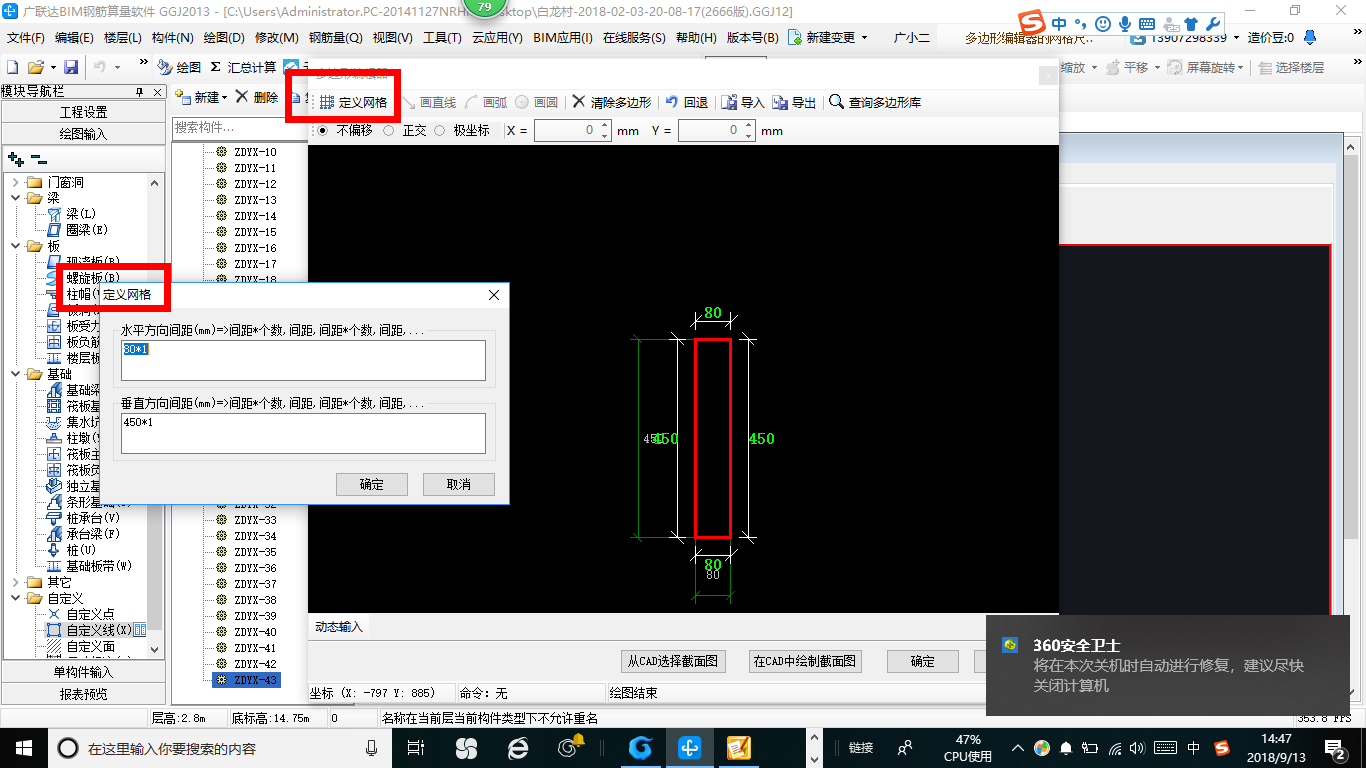Expand the 其它 tree folder
Image resolution: width=1366 pixels, height=768 pixels.
15,582
